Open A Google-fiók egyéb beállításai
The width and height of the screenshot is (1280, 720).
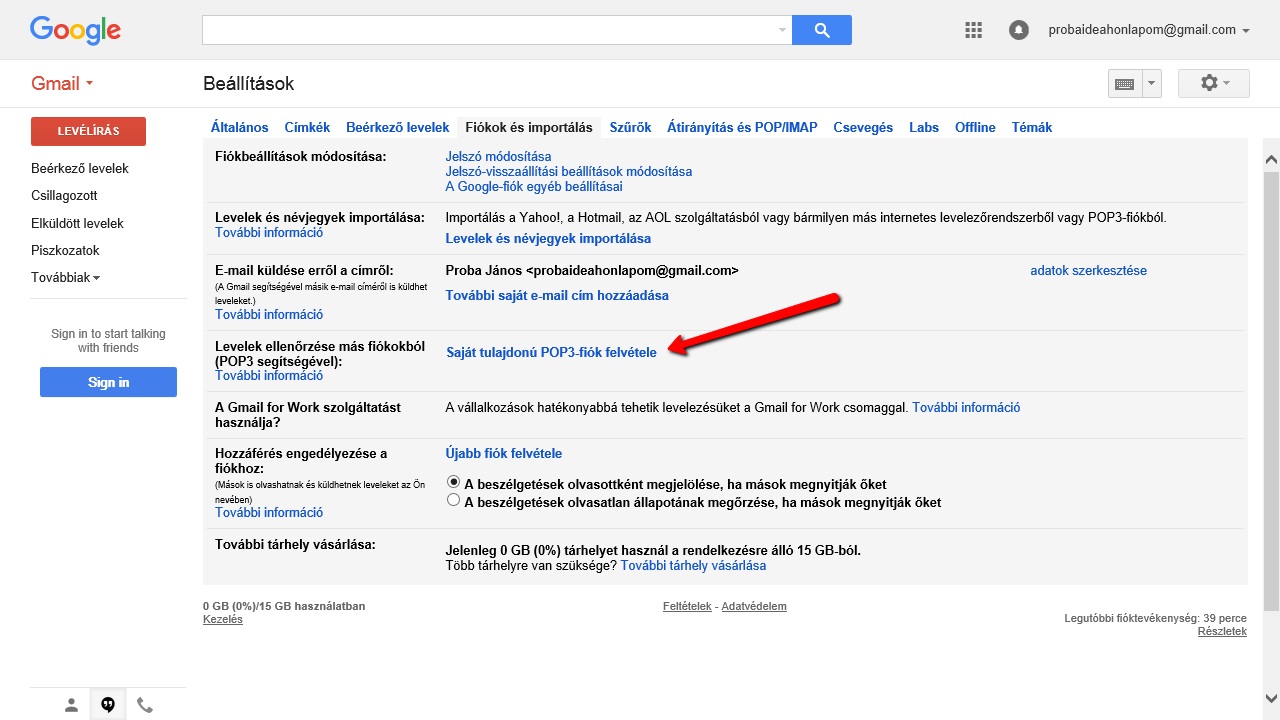pyautogui.click(x=534, y=186)
